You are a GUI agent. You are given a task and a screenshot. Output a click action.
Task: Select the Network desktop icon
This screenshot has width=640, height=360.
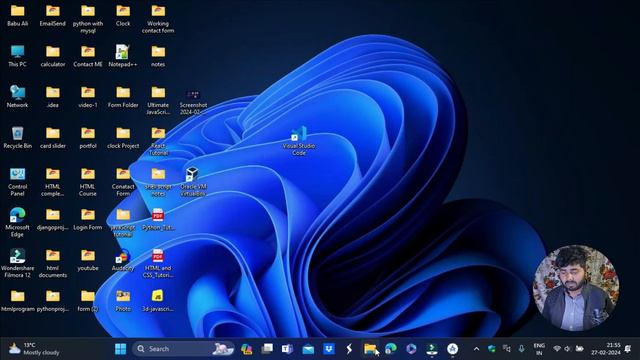pyautogui.click(x=17, y=97)
